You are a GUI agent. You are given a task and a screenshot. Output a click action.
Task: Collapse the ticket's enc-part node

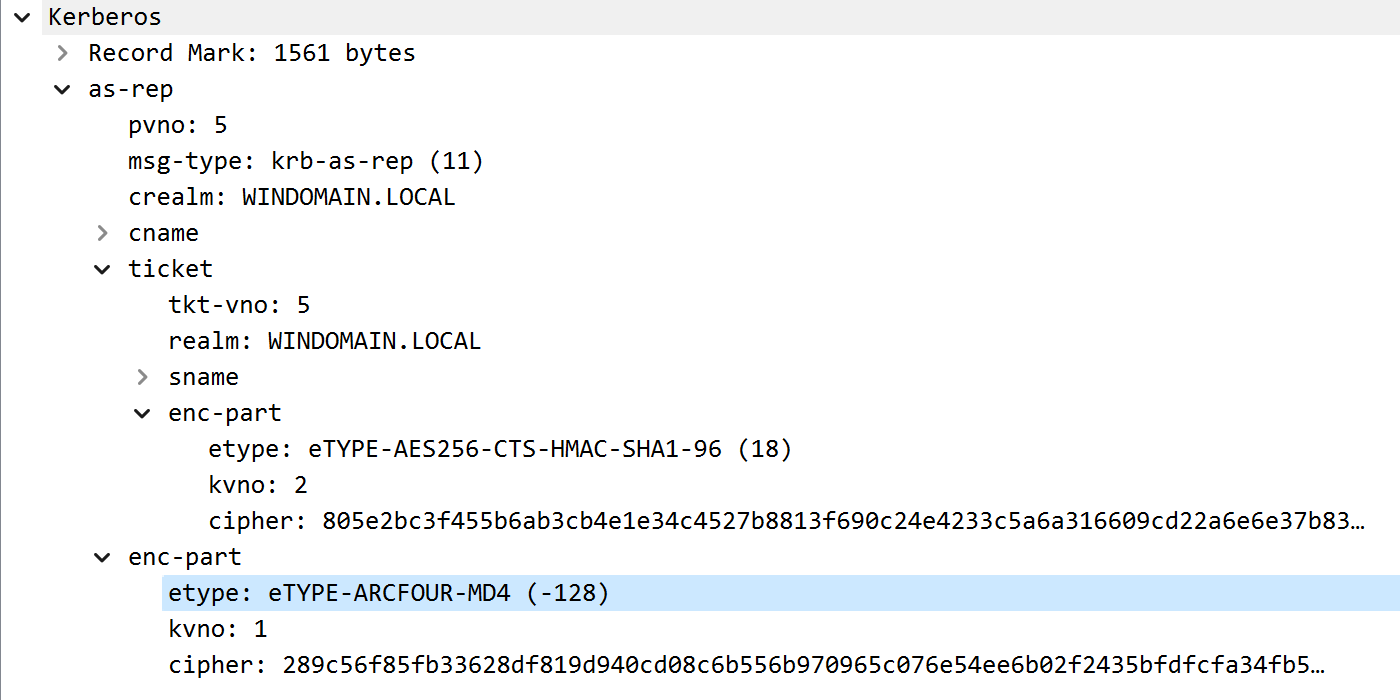[142, 413]
